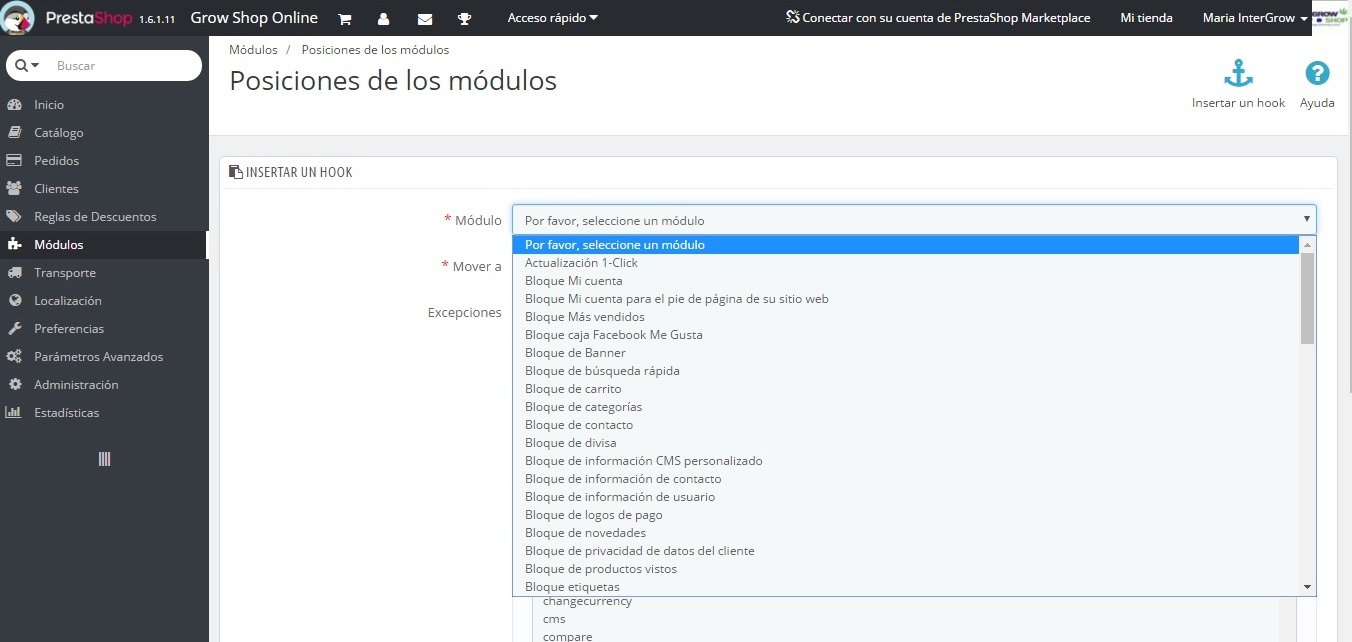Click the Grow Shop Online shop name

pos(254,18)
